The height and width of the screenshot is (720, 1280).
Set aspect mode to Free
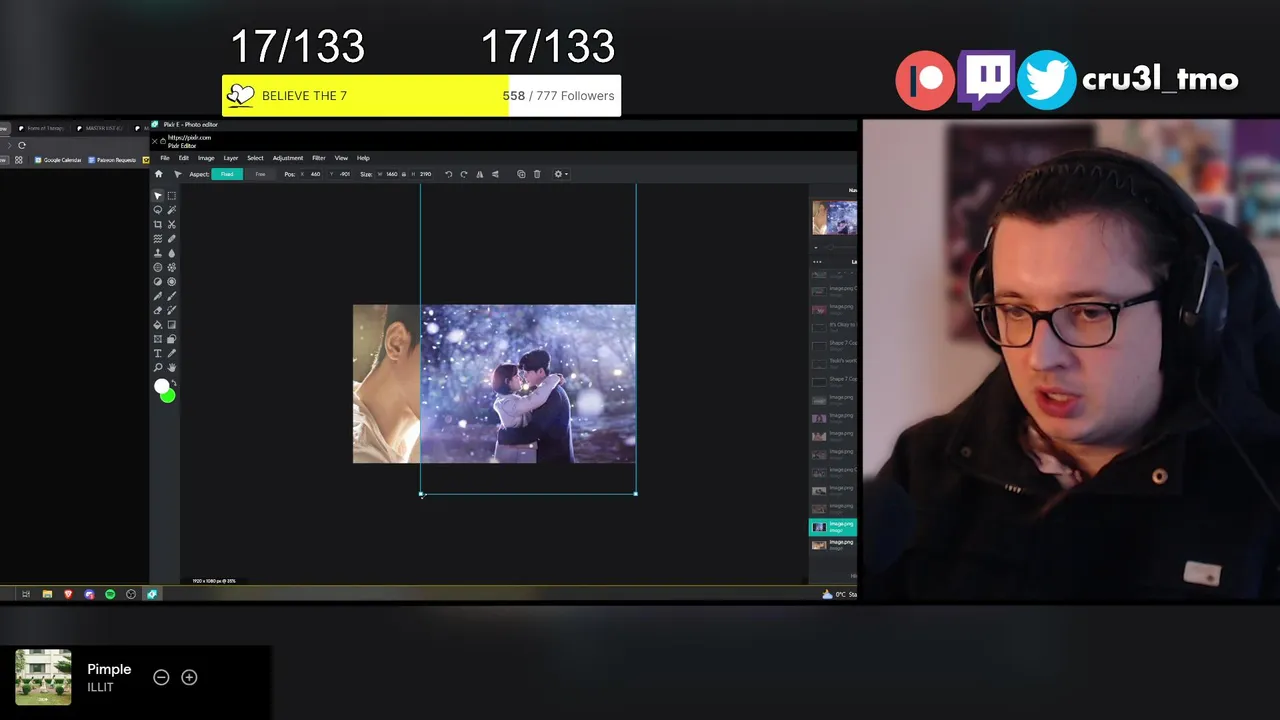[260, 174]
